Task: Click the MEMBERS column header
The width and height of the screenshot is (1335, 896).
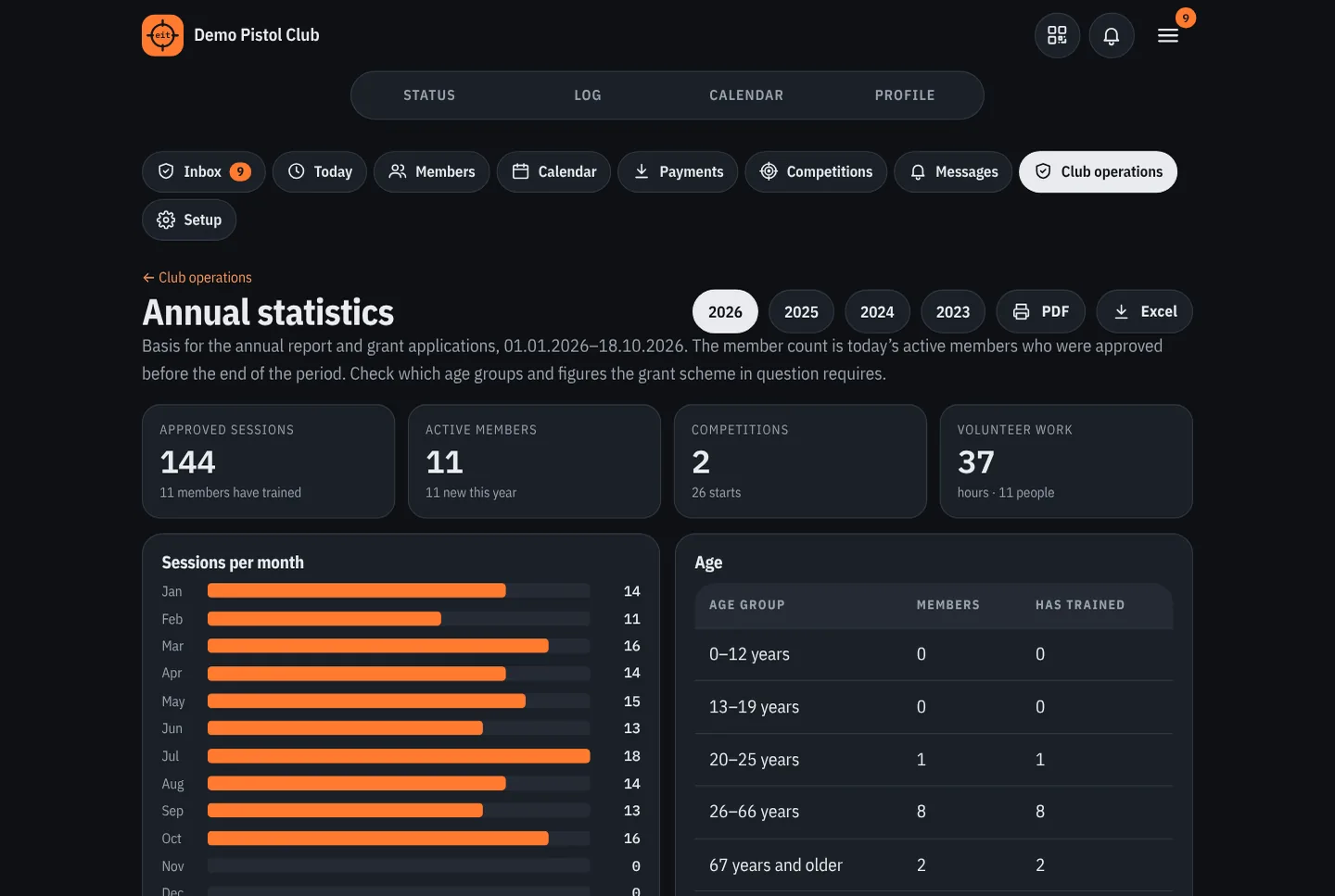Action: click(947, 605)
